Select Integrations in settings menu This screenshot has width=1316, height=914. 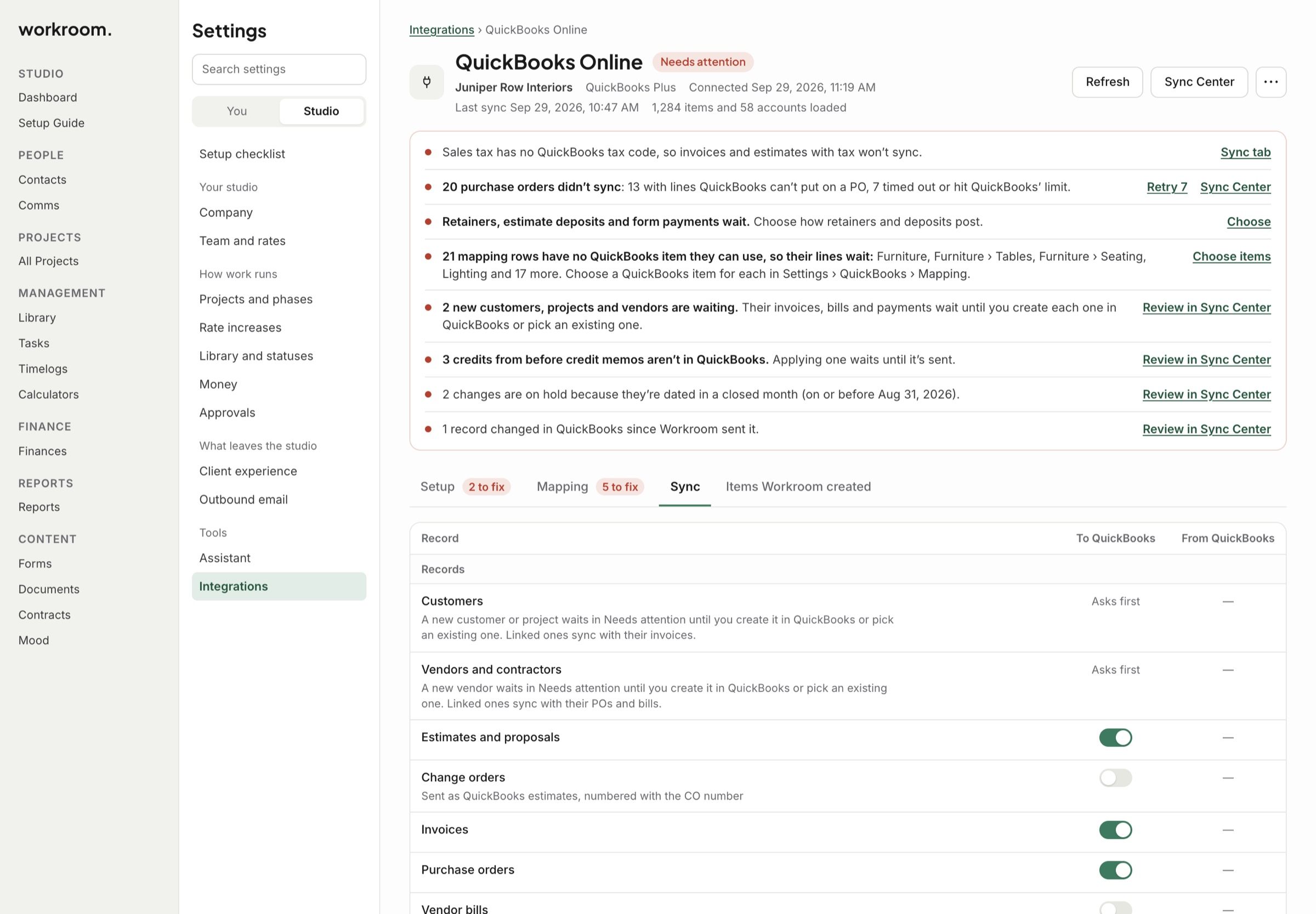click(x=279, y=586)
